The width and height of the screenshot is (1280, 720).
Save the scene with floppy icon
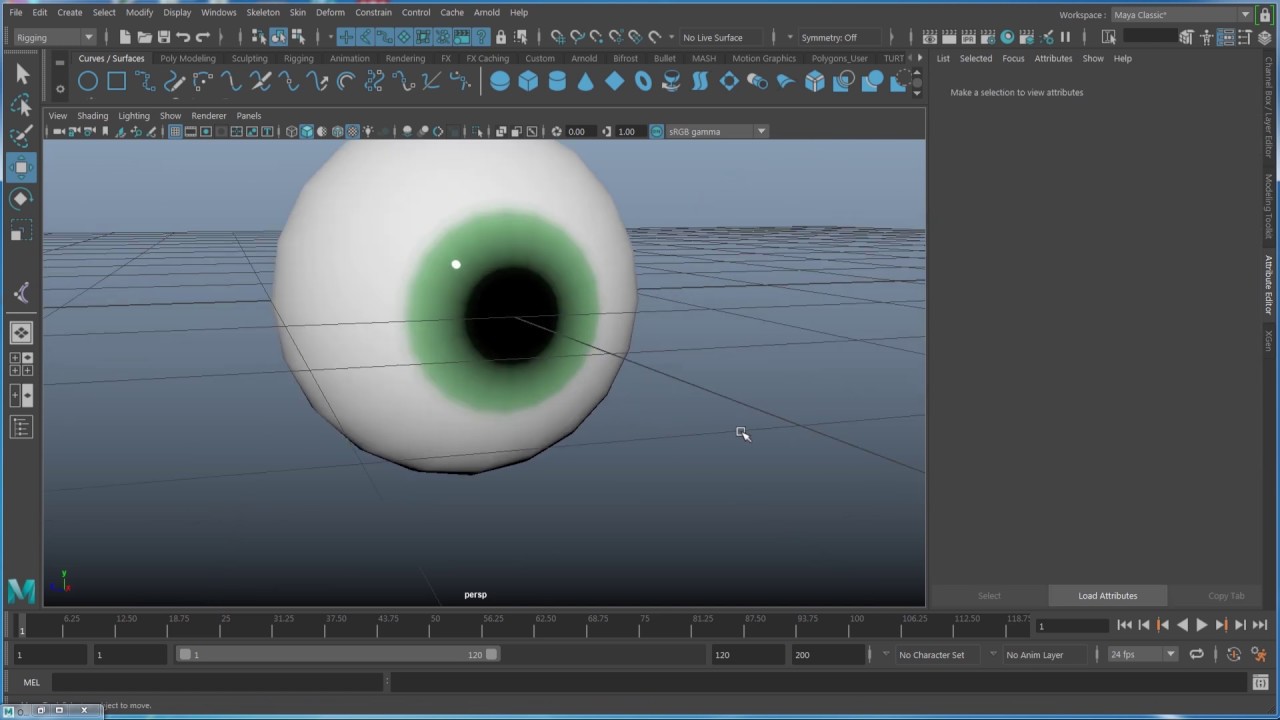(164, 37)
